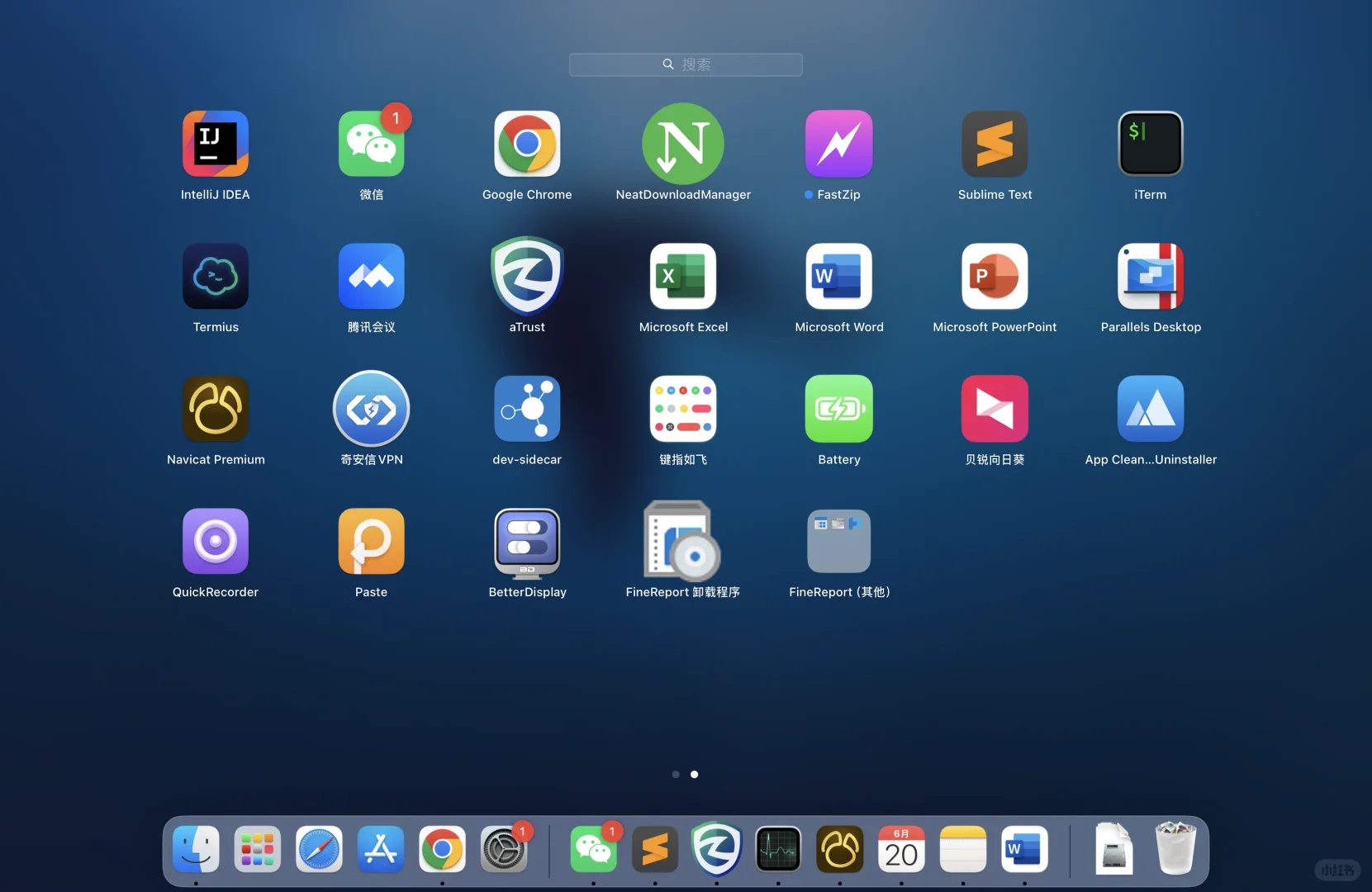Viewport: 1372px width, 892px height.
Task: Launch 贝锐向日葵 remote desktop app
Action: pyautogui.click(x=995, y=409)
